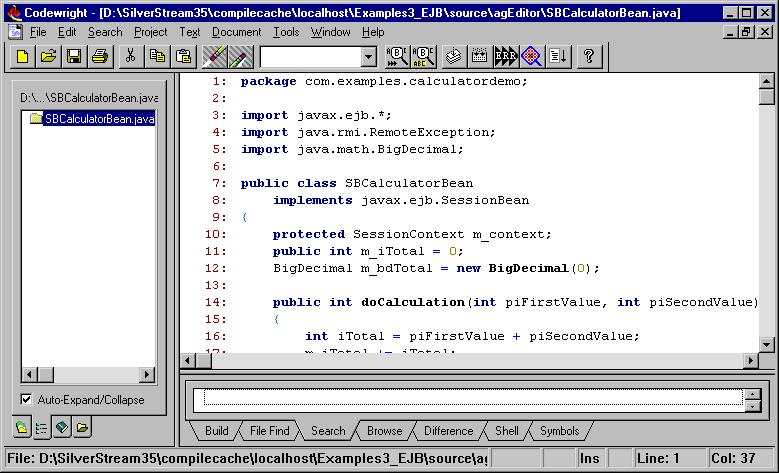Switch to the Shell output tab
Screen dimensions: 779x473
coord(506,431)
